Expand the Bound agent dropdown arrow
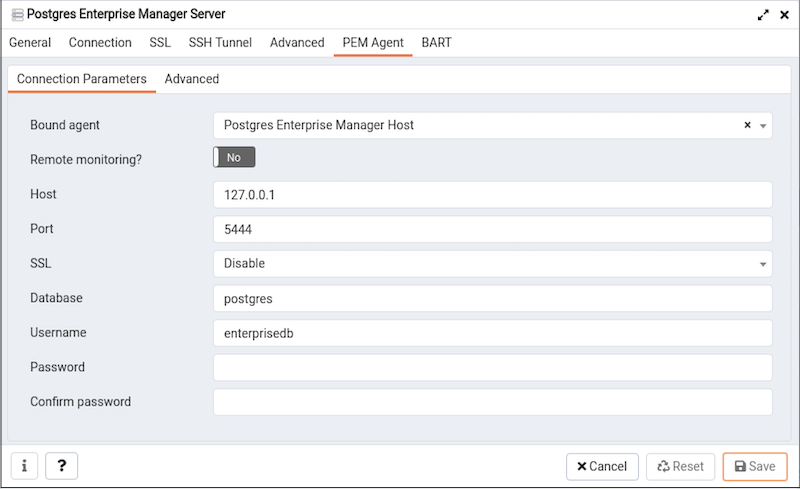Image resolution: width=800 pixels, height=489 pixels. [x=763, y=126]
